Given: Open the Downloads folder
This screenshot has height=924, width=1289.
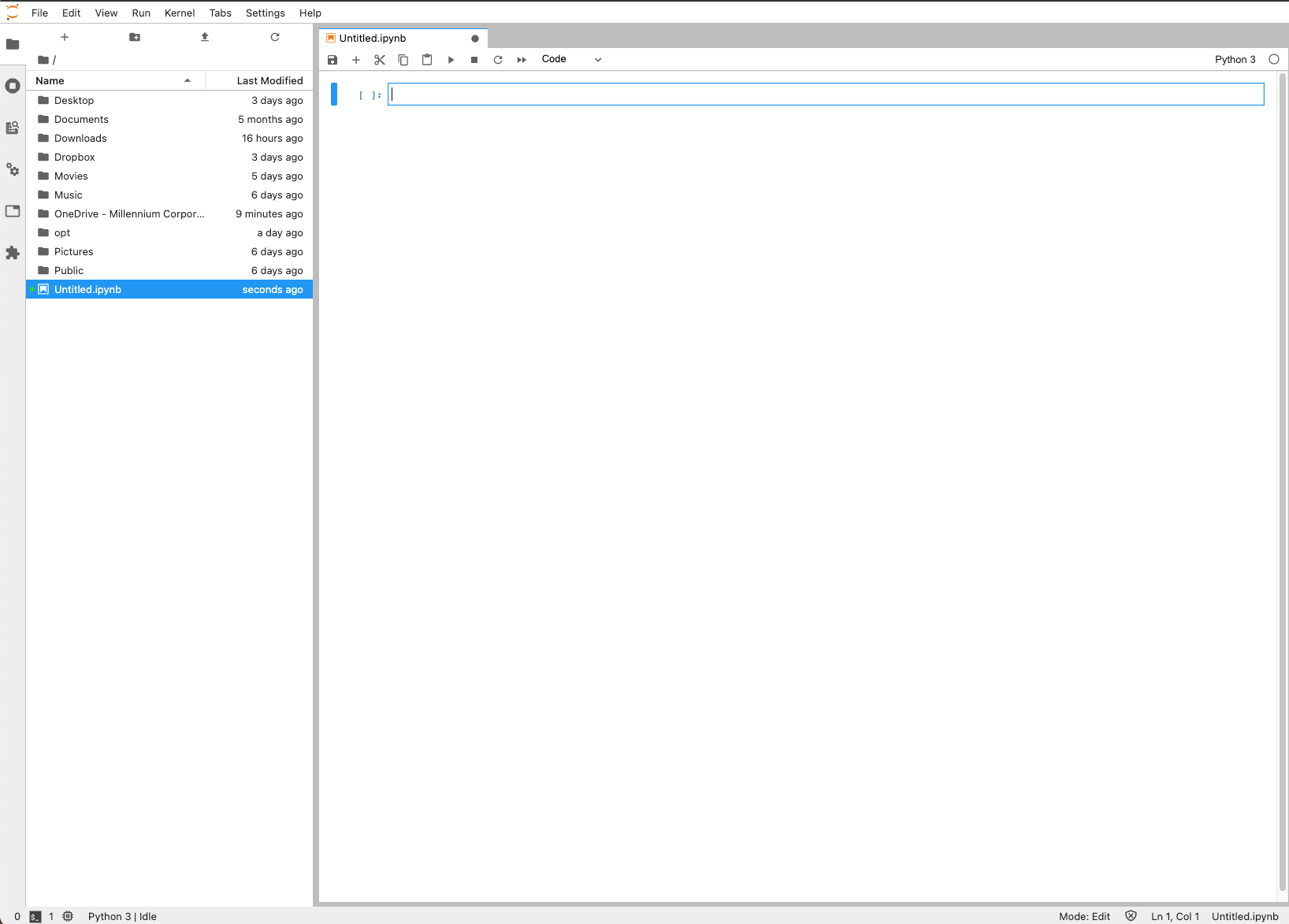Looking at the screenshot, I should 80,138.
